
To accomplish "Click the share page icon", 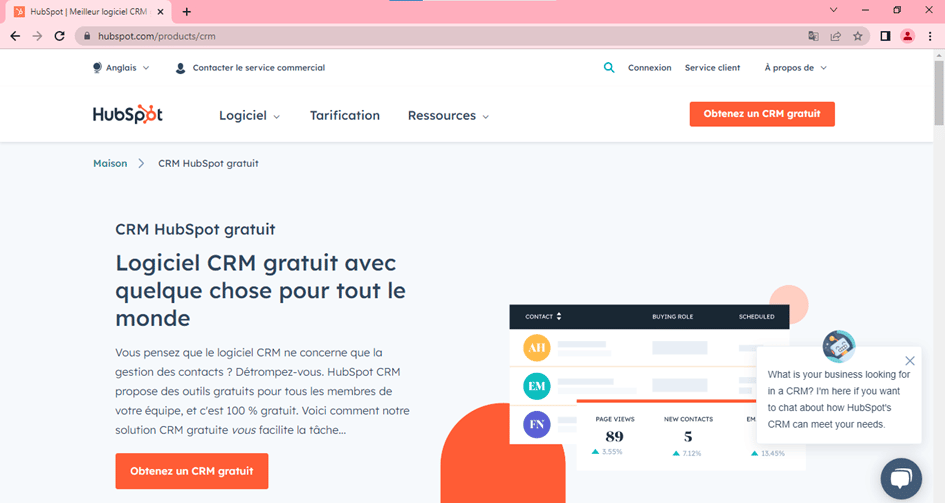I will [x=836, y=36].
